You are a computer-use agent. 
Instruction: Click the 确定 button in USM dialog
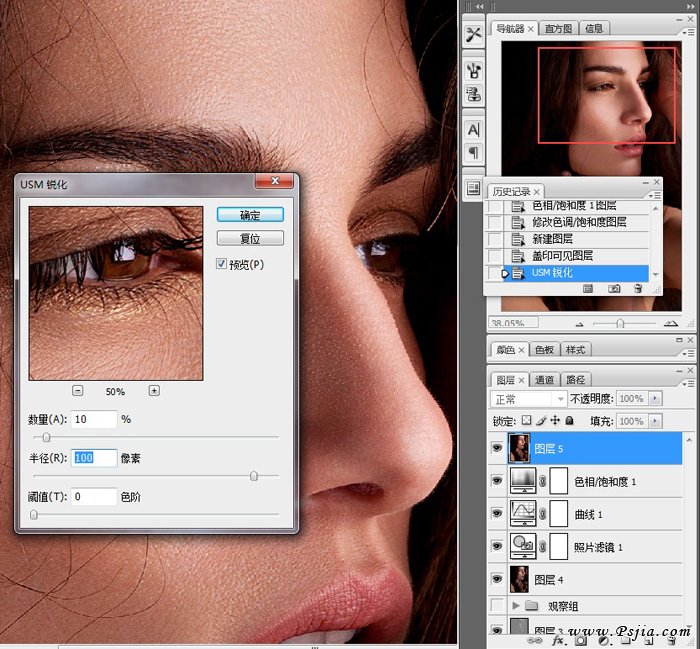click(250, 214)
